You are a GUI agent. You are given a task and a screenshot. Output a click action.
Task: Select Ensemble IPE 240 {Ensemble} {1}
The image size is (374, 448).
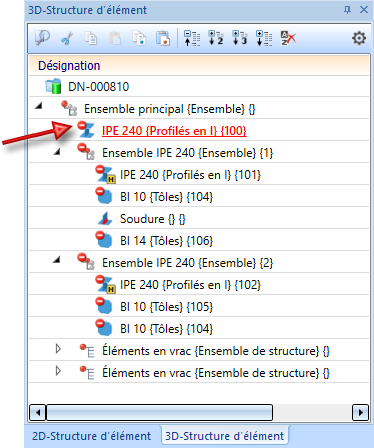pyautogui.click(x=188, y=153)
